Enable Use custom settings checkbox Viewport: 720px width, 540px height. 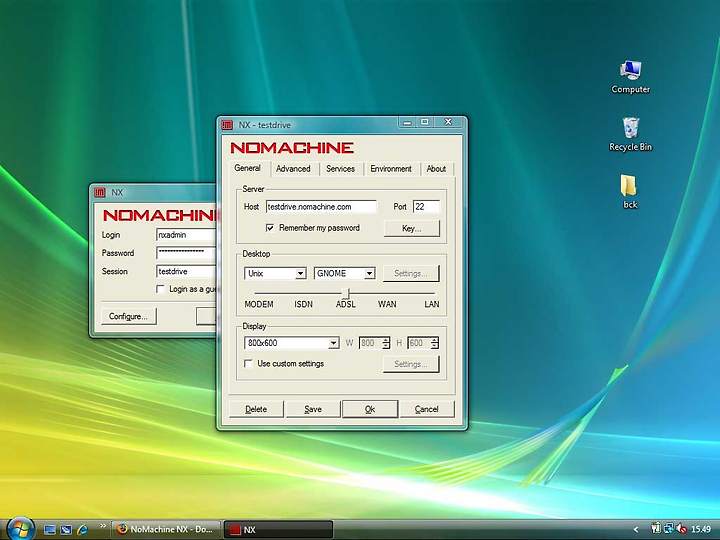point(248,364)
